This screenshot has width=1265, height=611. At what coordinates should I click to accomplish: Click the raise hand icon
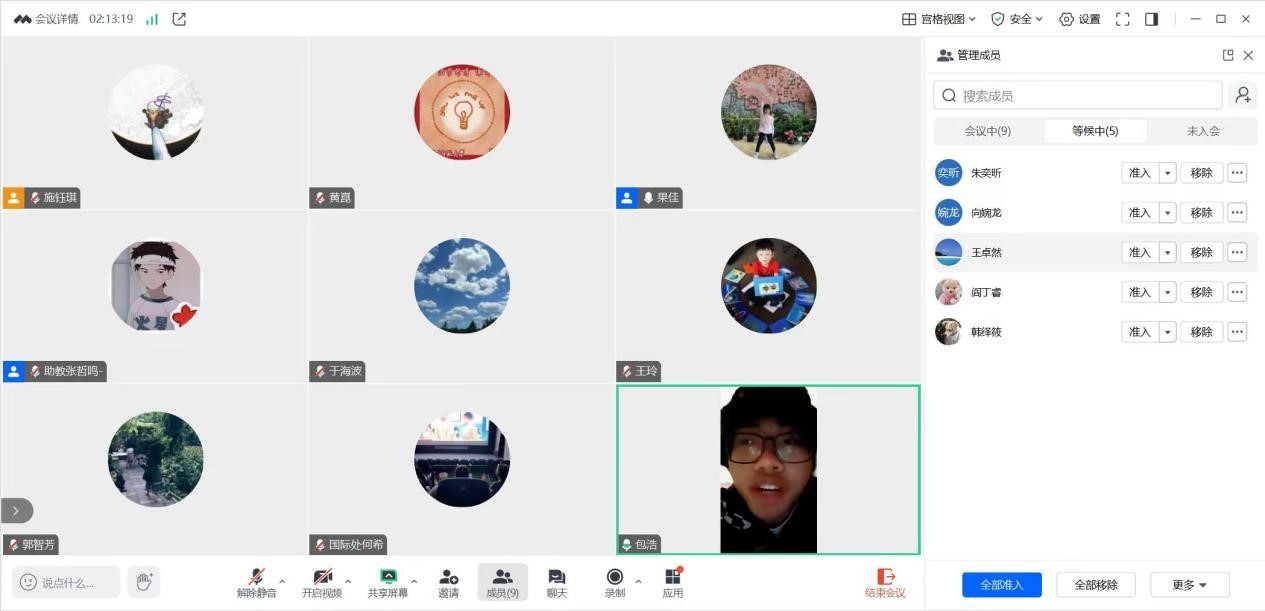144,582
